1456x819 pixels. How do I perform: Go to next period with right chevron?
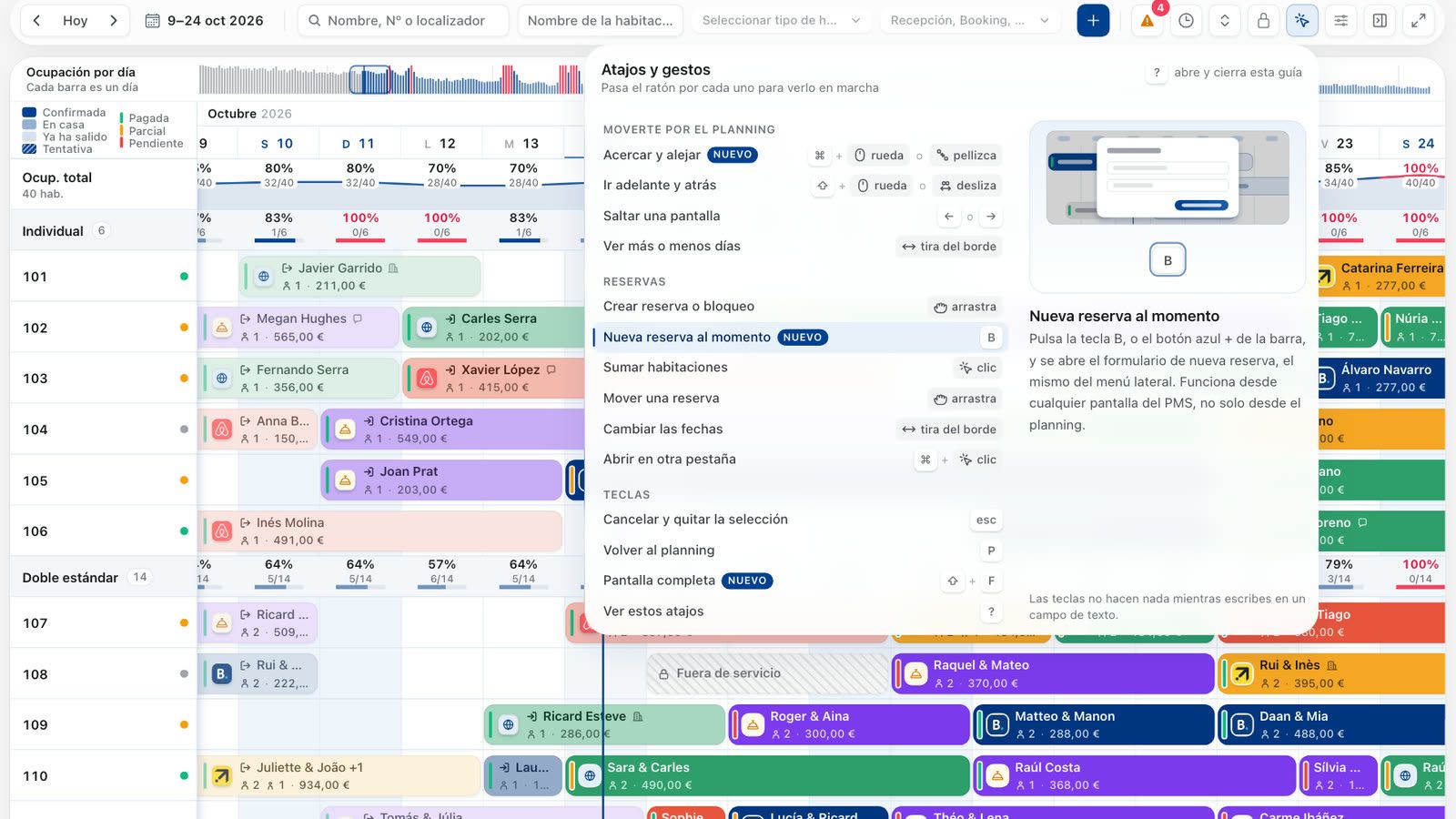tap(114, 20)
